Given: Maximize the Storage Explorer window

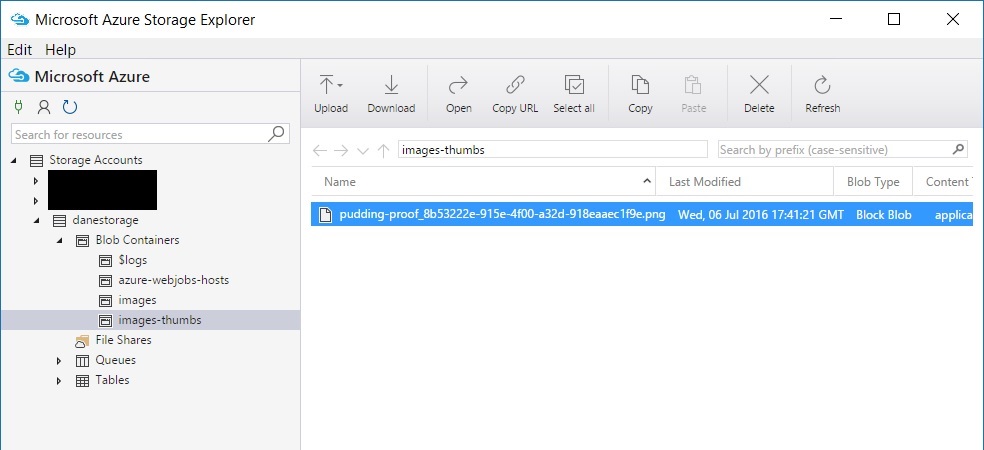Looking at the screenshot, I should (894, 19).
